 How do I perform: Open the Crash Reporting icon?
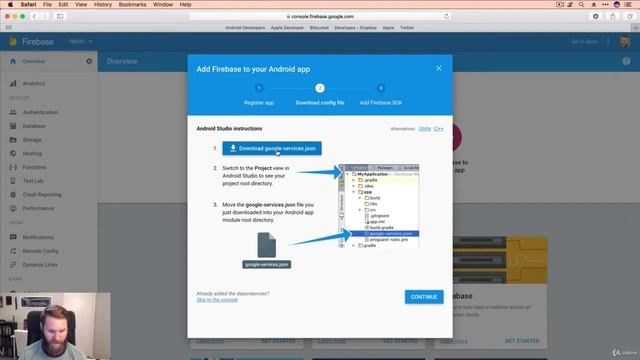tap(13, 195)
